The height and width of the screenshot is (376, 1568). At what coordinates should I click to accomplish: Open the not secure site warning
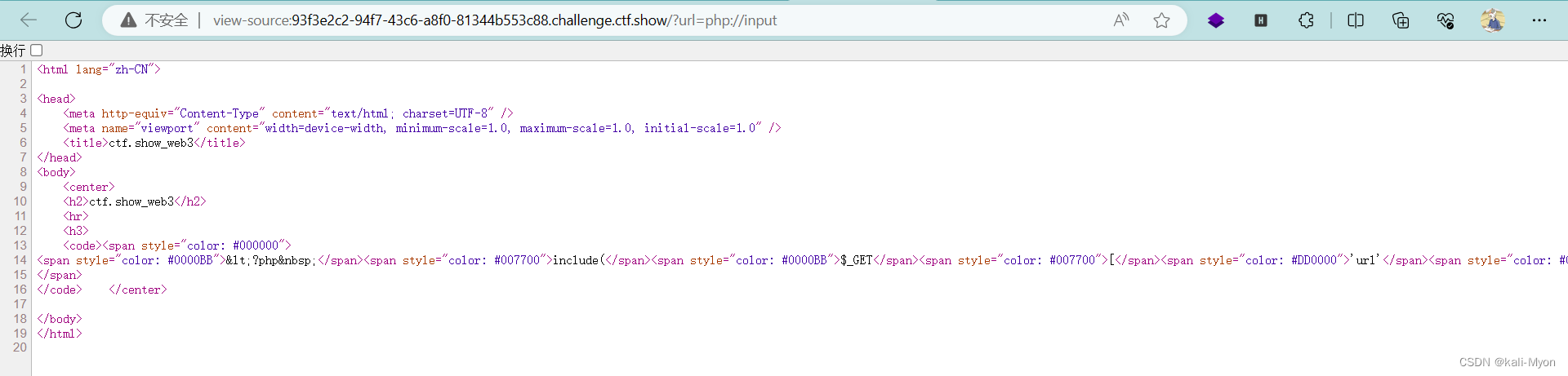[128, 20]
